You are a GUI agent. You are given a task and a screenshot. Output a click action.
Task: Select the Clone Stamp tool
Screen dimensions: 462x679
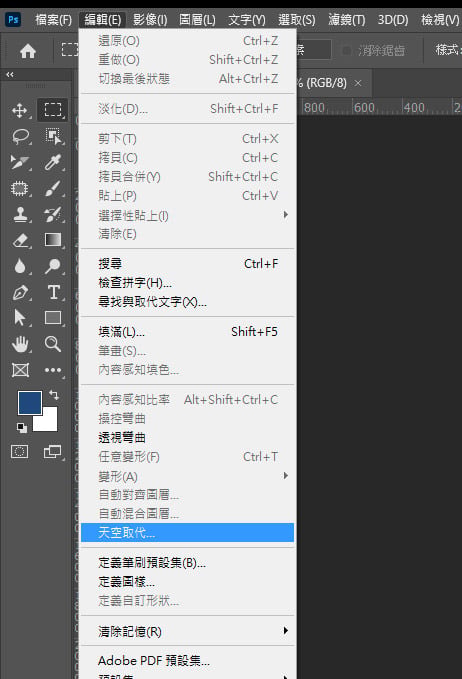coord(20,214)
